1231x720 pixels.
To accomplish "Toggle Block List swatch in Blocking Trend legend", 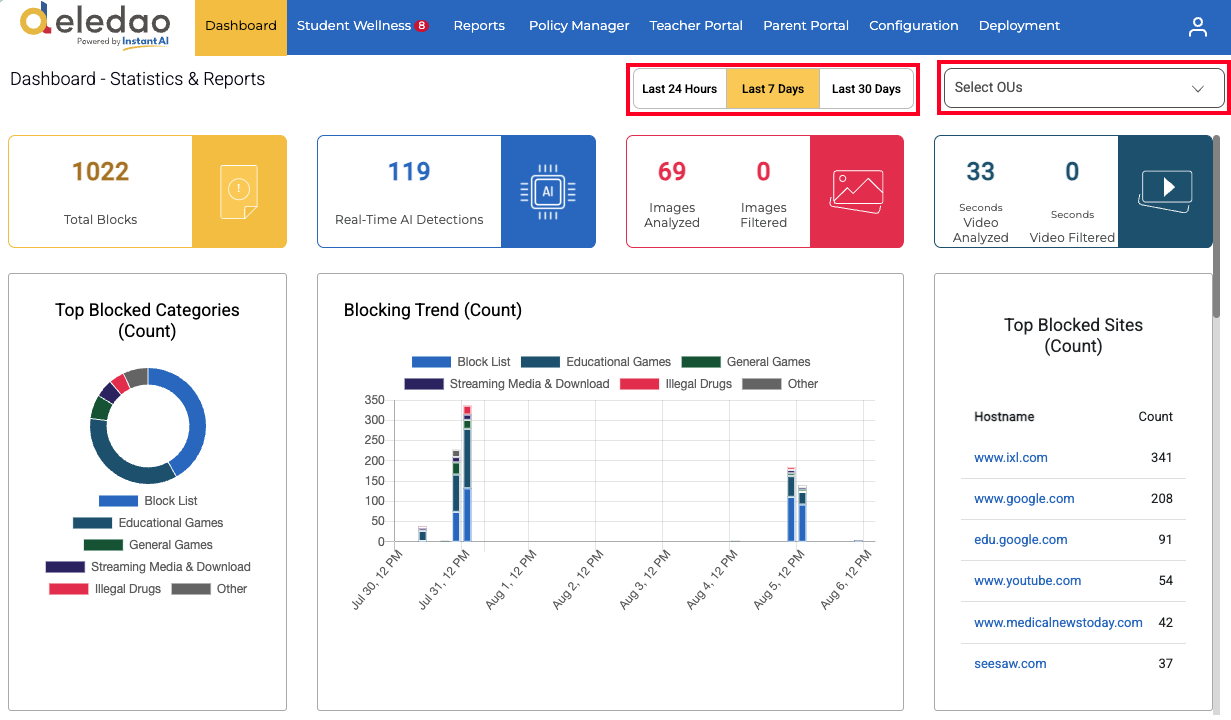I will [431, 362].
